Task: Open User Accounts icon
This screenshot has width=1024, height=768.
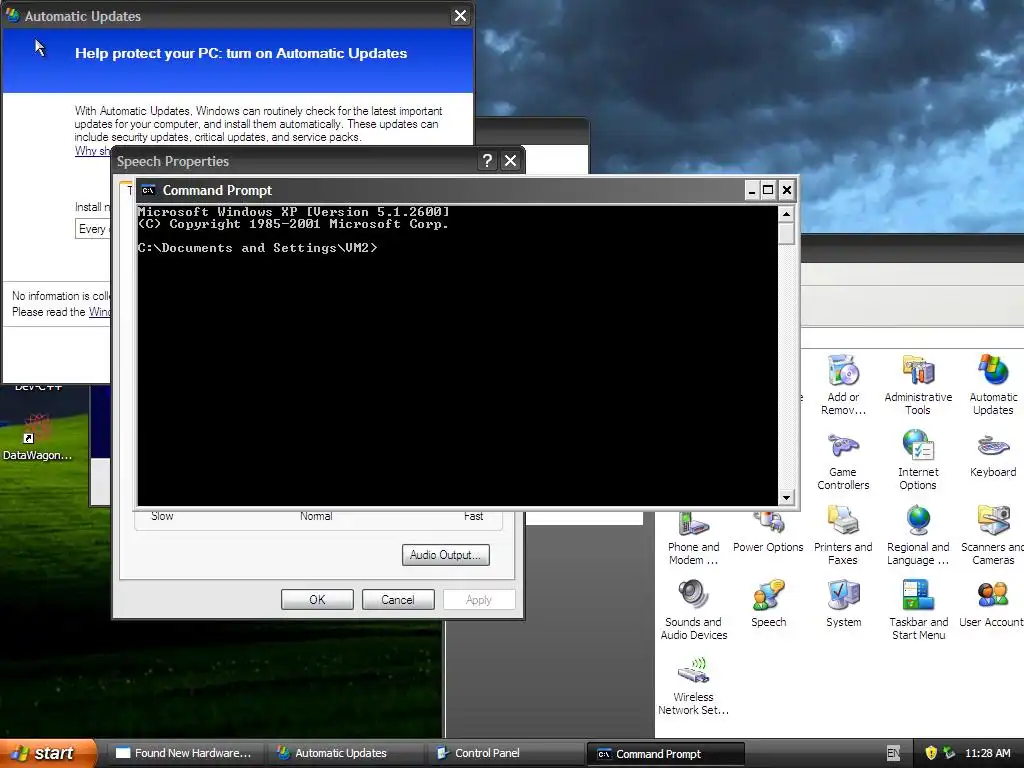Action: point(993,604)
